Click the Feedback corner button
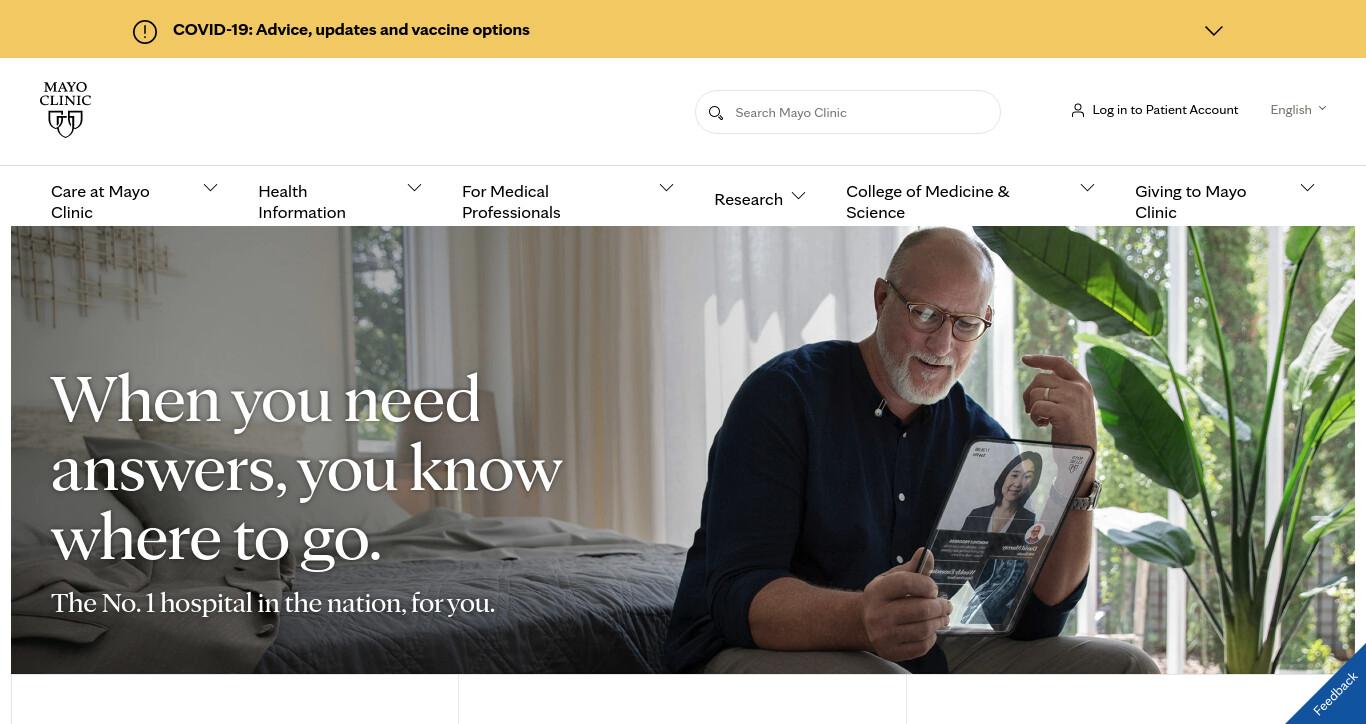 [1334, 692]
